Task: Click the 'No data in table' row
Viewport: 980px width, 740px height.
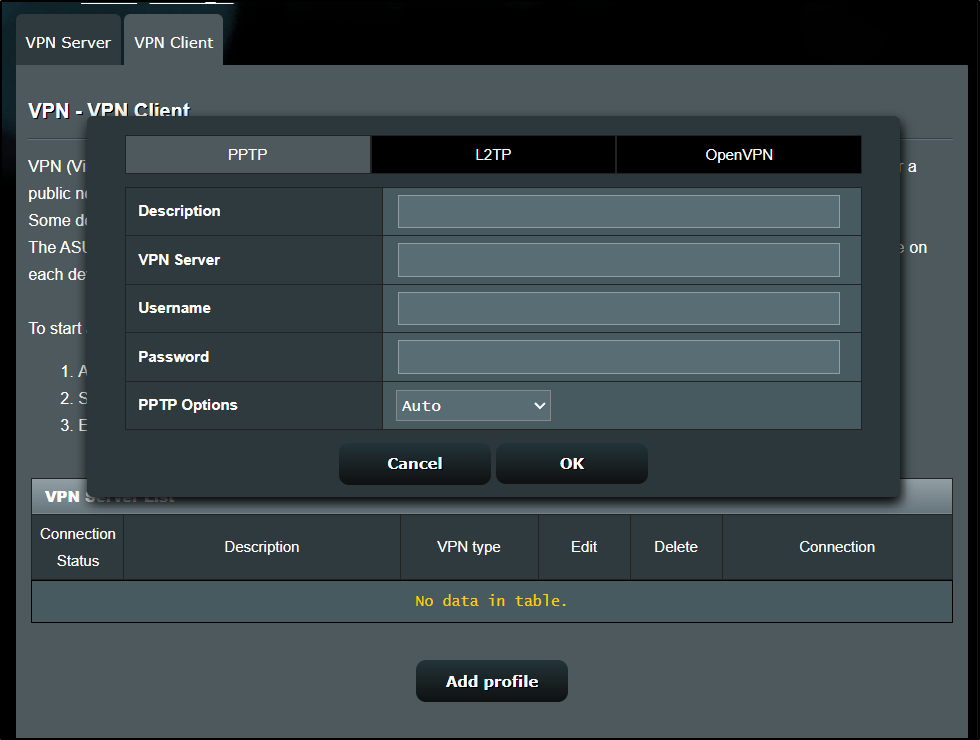Action: 491,601
